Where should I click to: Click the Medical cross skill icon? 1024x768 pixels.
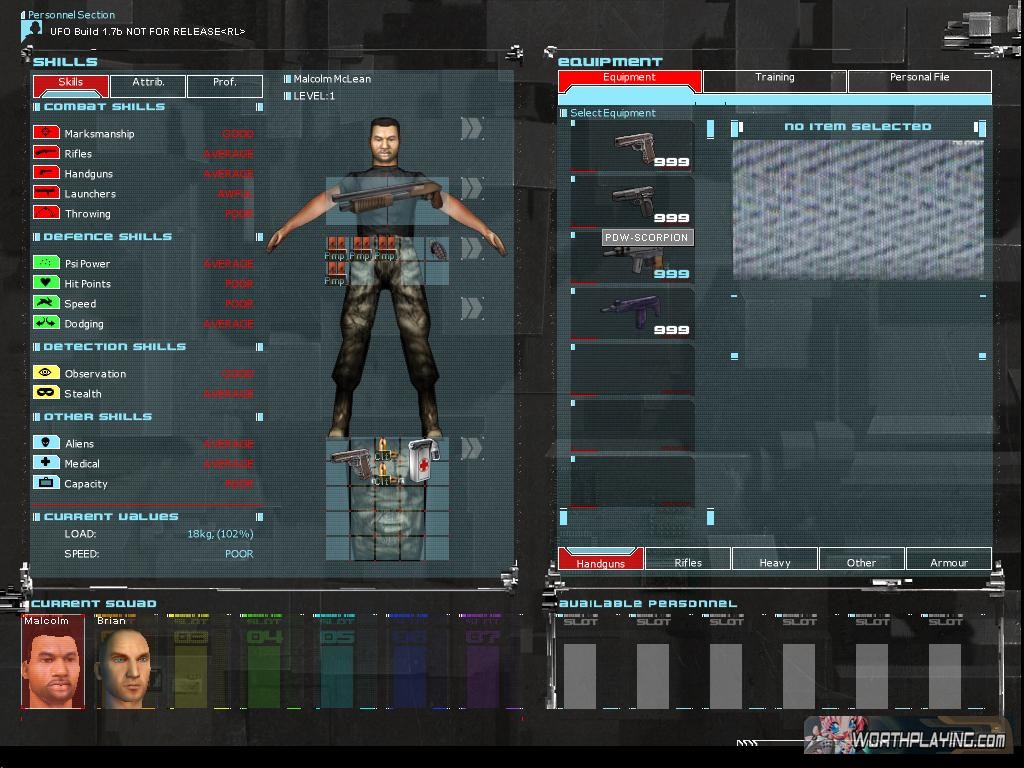click(46, 463)
